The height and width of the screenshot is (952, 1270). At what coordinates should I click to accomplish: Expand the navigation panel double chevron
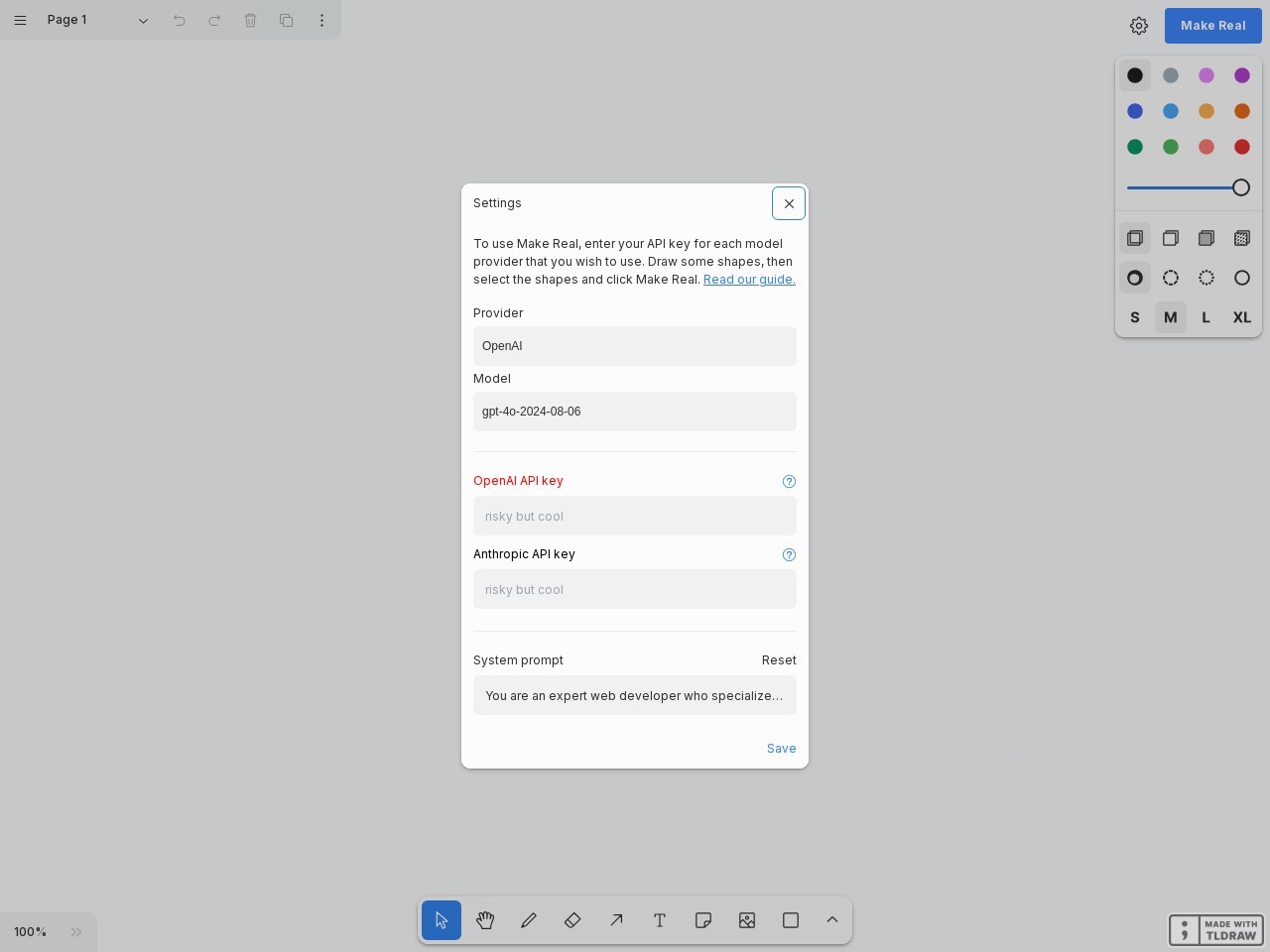click(x=76, y=932)
